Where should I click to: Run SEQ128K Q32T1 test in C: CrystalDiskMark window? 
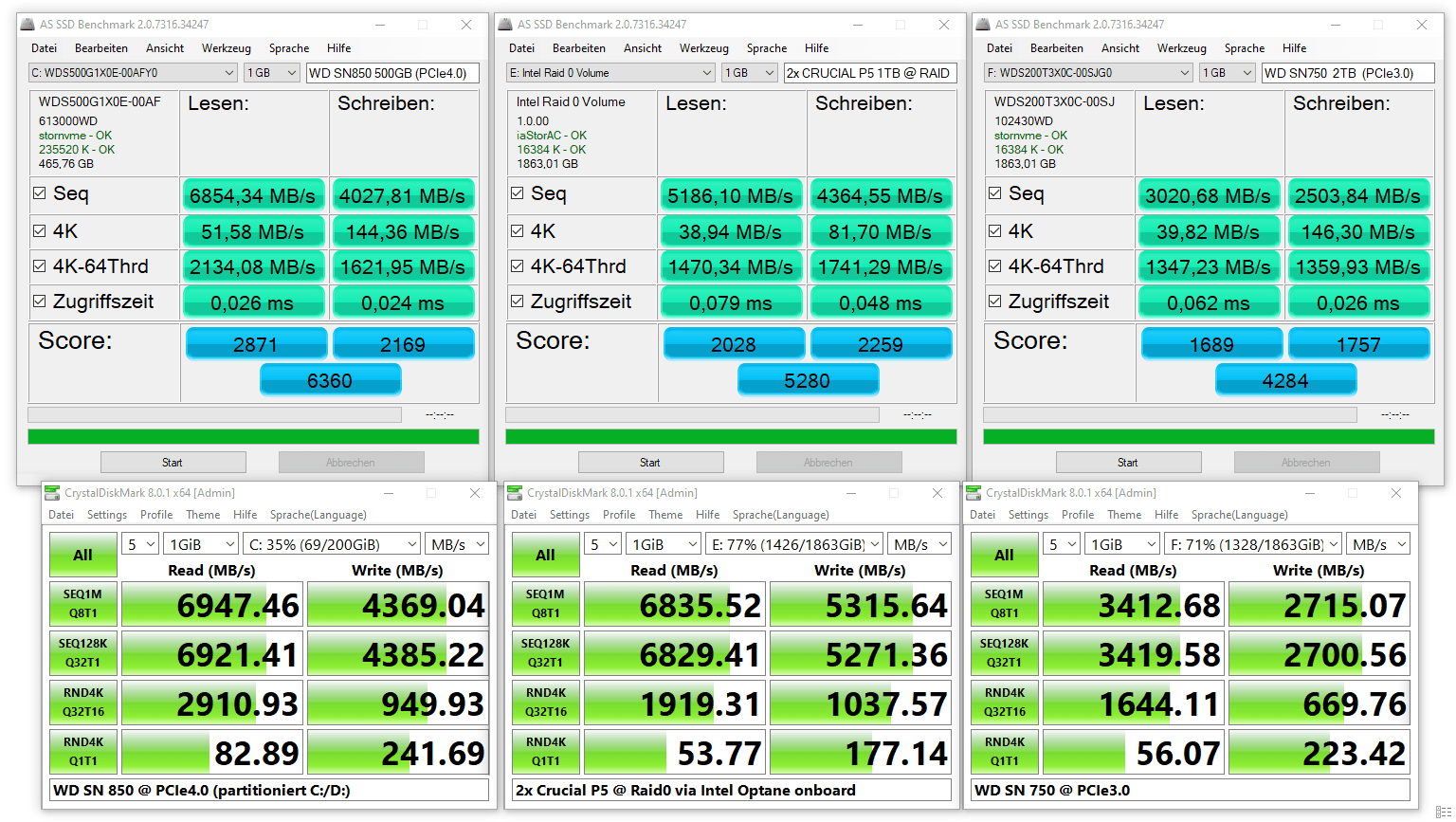[x=83, y=653]
